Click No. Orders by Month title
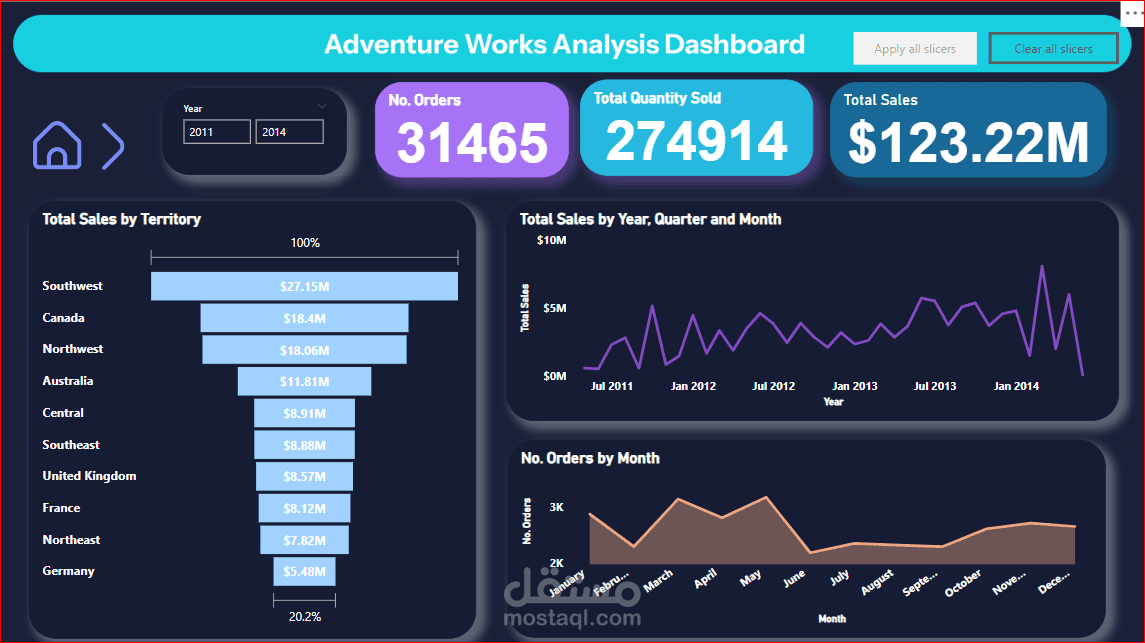 (590, 458)
